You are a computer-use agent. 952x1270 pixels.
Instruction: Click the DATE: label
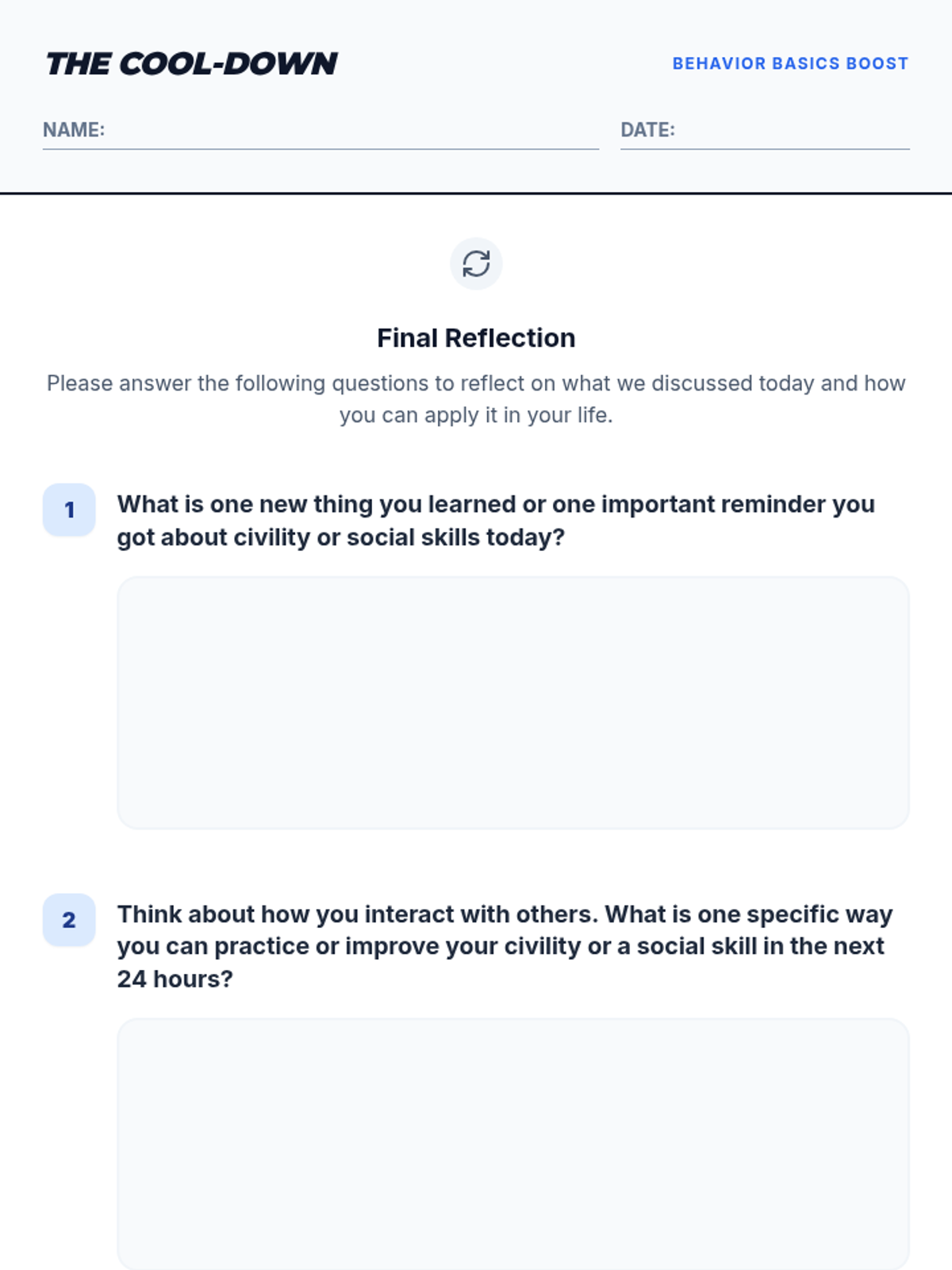[x=647, y=130]
